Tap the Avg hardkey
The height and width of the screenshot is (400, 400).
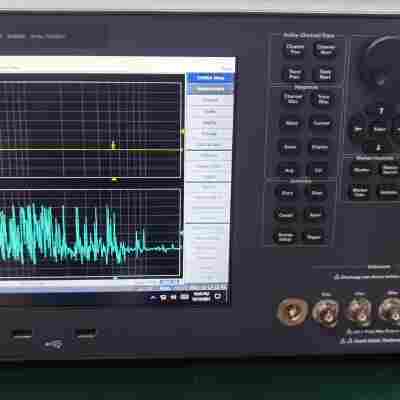[289, 171]
